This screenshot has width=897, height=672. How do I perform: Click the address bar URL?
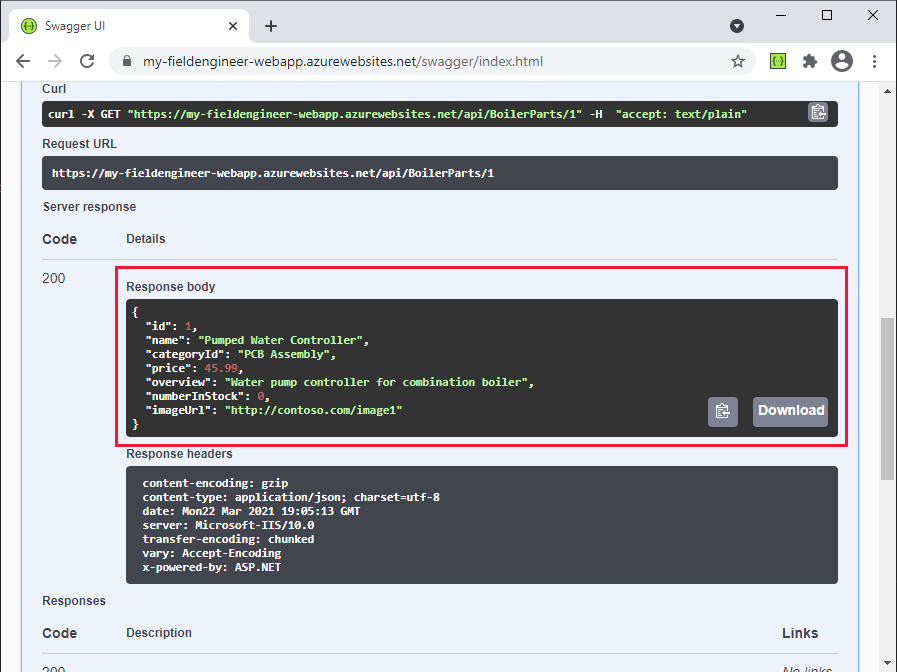[343, 61]
